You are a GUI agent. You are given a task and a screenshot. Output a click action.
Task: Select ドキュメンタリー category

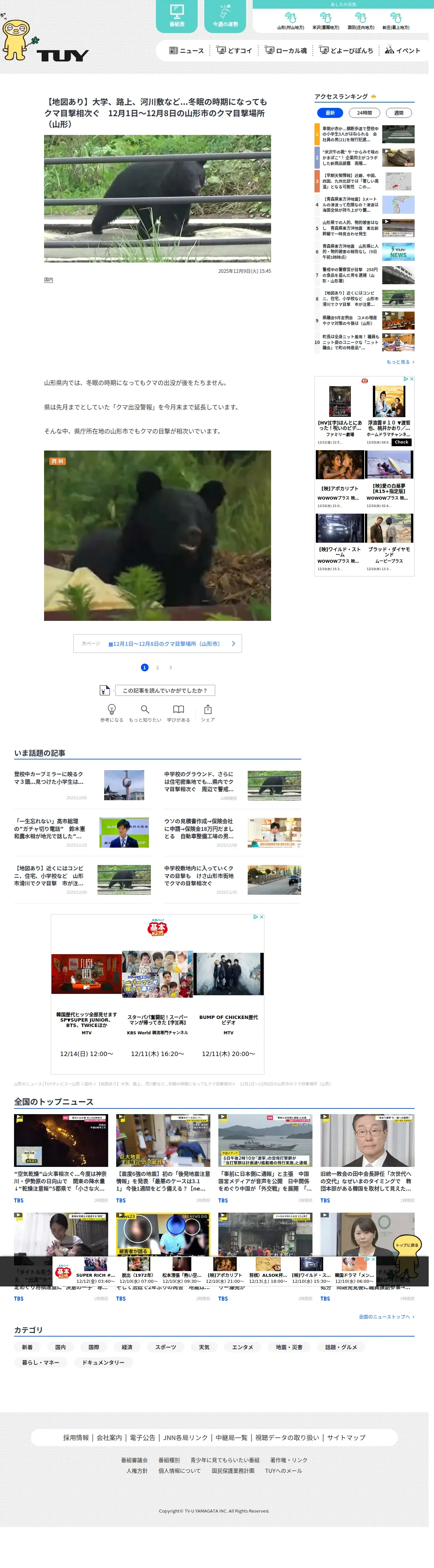pyautogui.click(x=103, y=1362)
